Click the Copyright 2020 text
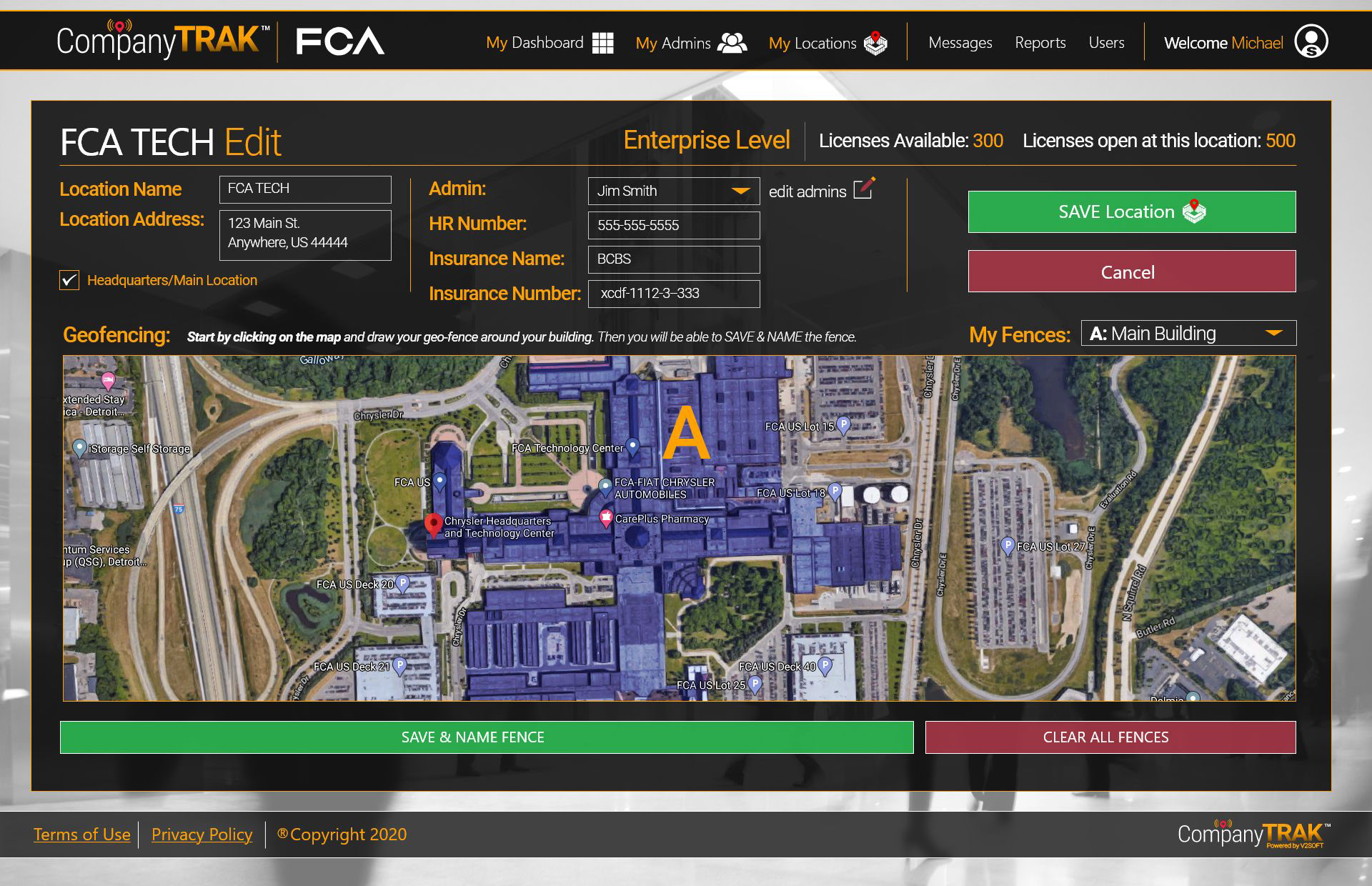The width and height of the screenshot is (1372, 886). (x=342, y=835)
